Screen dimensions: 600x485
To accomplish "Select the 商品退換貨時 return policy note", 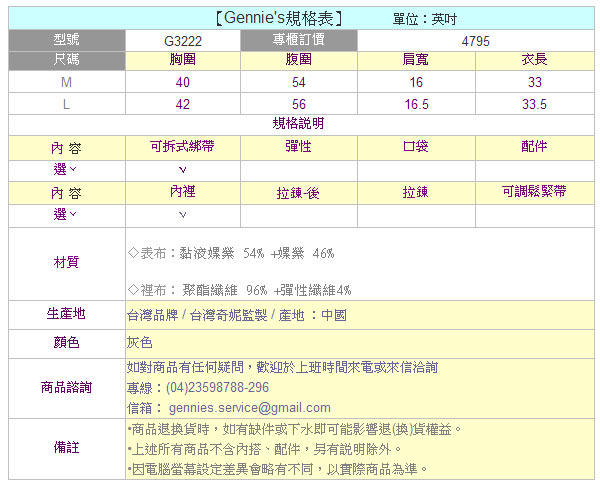I will (295, 429).
